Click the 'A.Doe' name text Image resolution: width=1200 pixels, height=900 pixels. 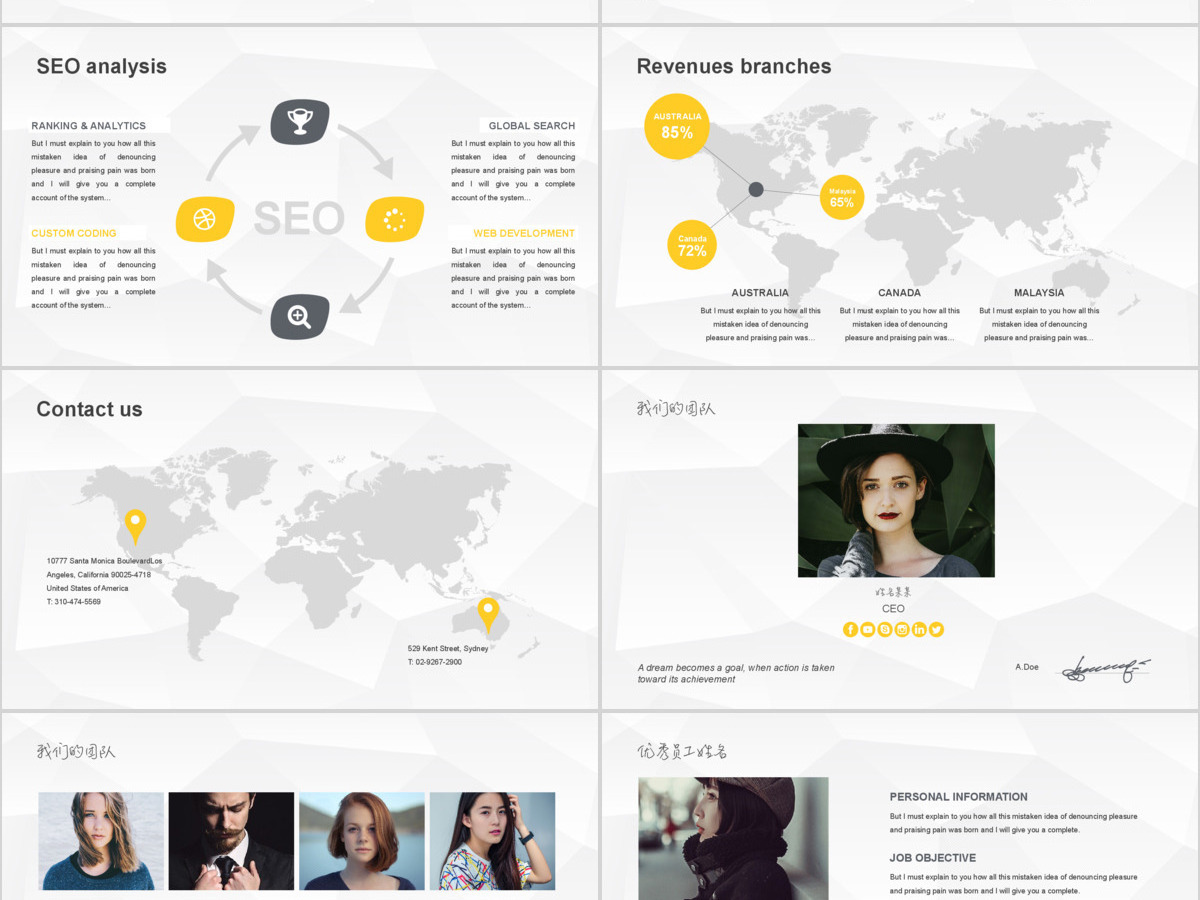[1027, 667]
